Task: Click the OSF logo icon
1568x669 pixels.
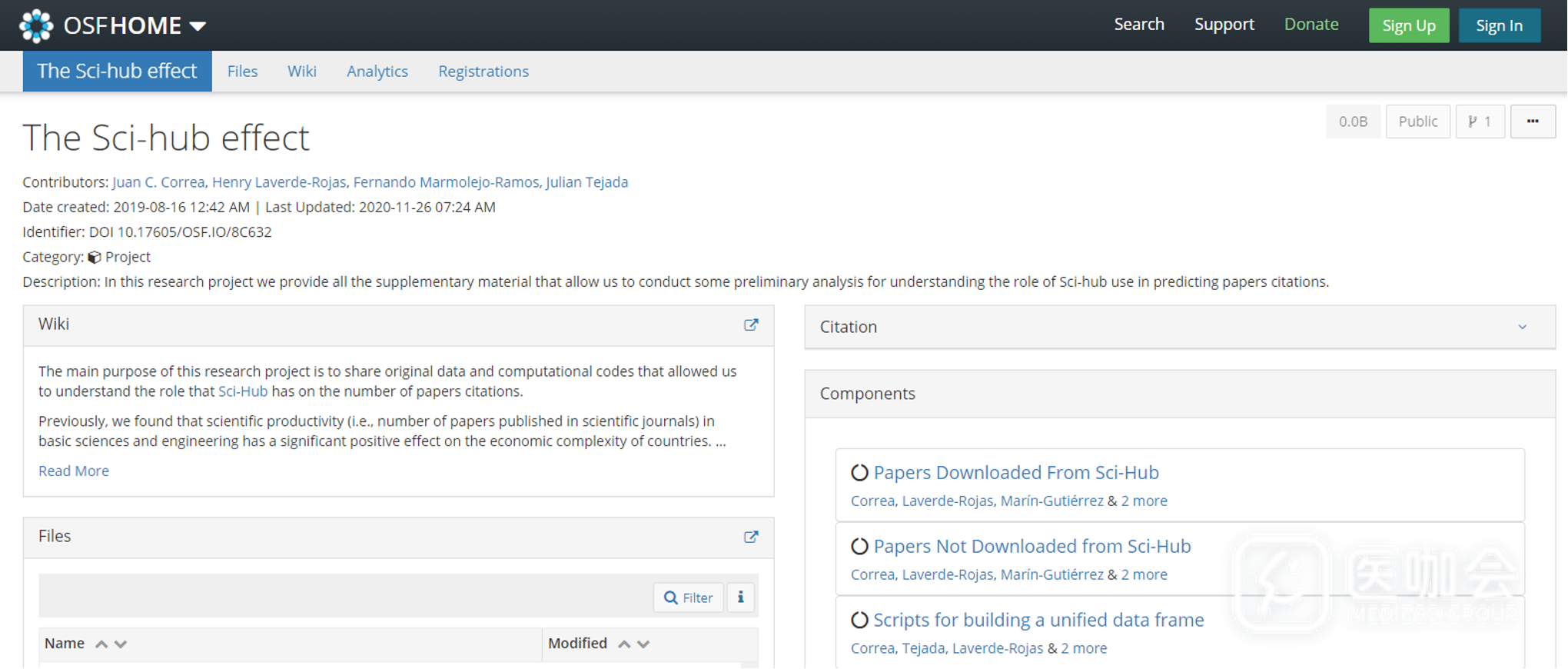Action: pyautogui.click(x=36, y=25)
